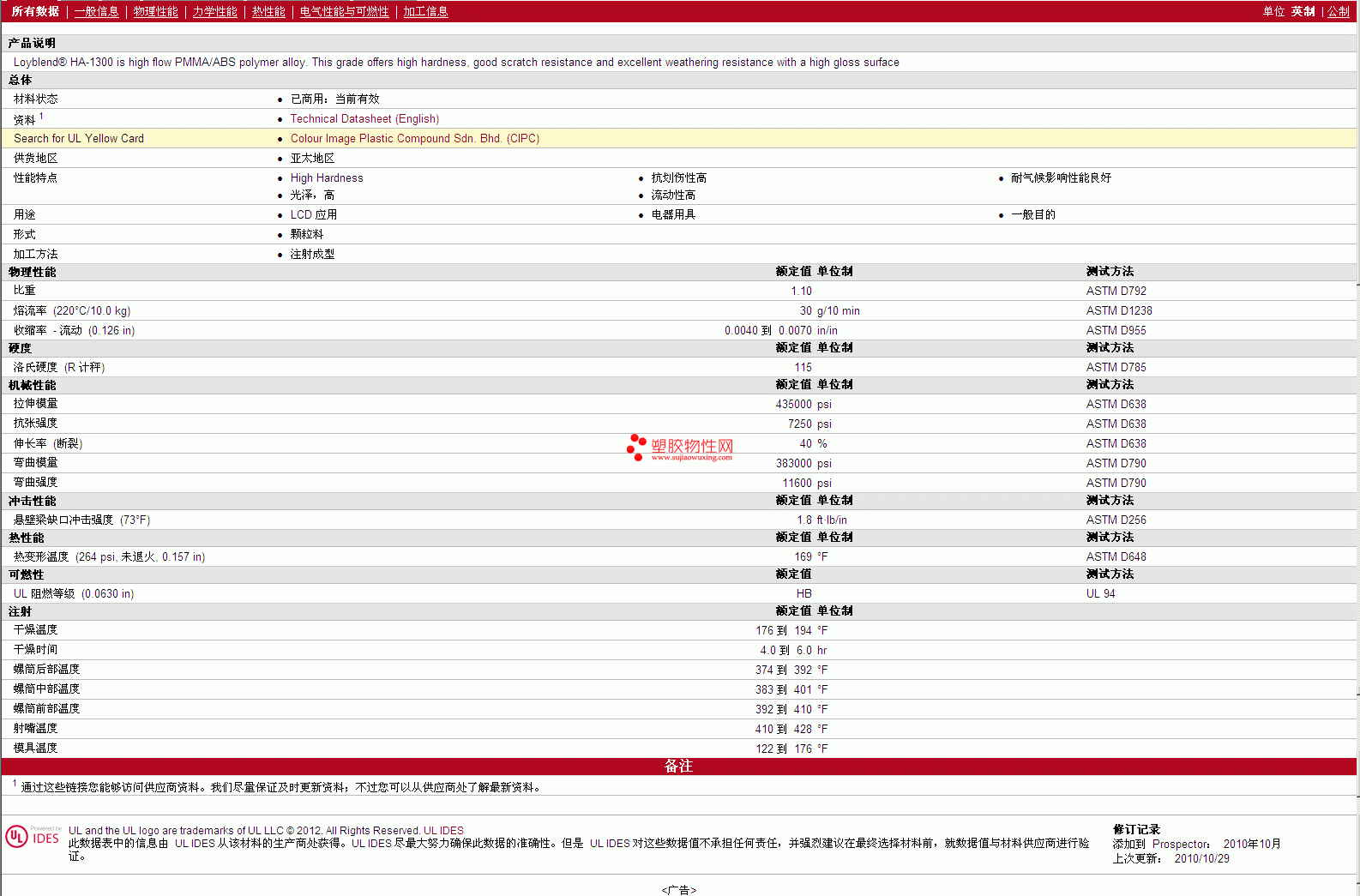Screen dimensions: 1360x896
Task: Click the 颗粒料 form text
Action: pos(307,234)
